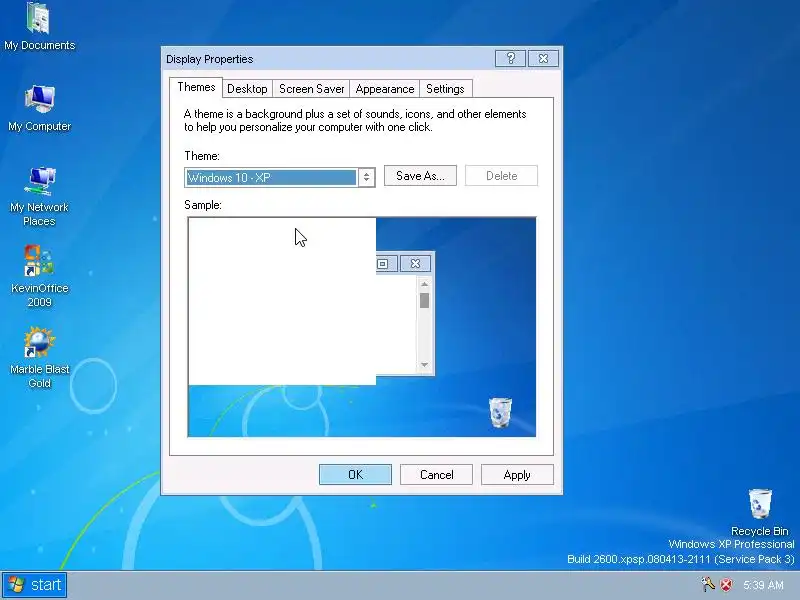Image resolution: width=800 pixels, height=600 pixels.
Task: Open the Theme dropdown arrow
Action: pyautogui.click(x=366, y=178)
